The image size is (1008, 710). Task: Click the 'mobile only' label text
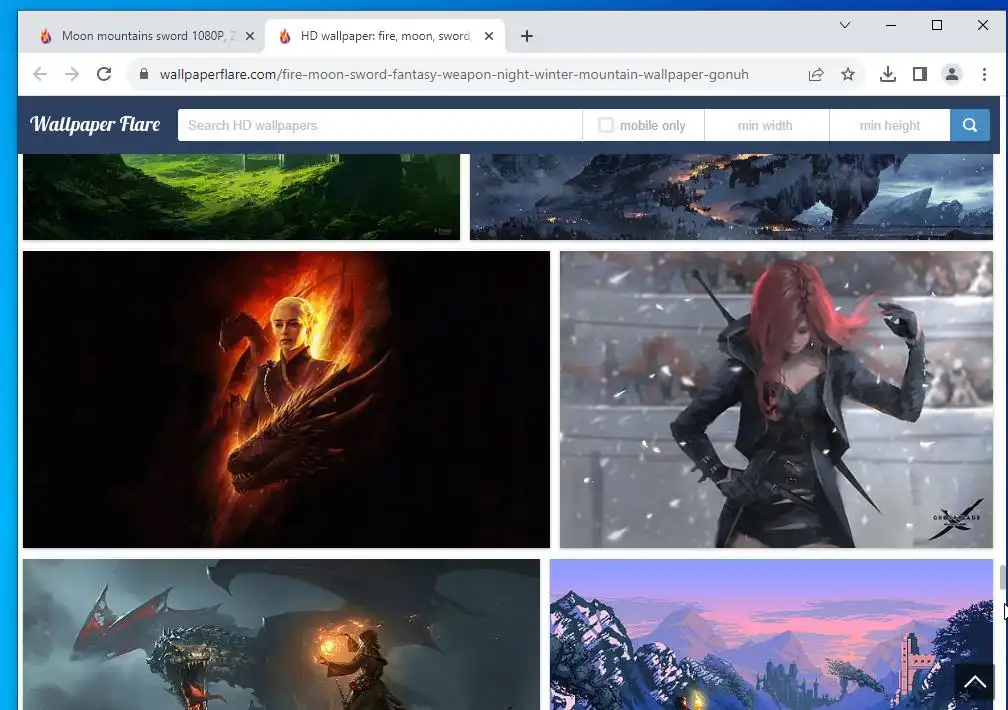pos(652,125)
